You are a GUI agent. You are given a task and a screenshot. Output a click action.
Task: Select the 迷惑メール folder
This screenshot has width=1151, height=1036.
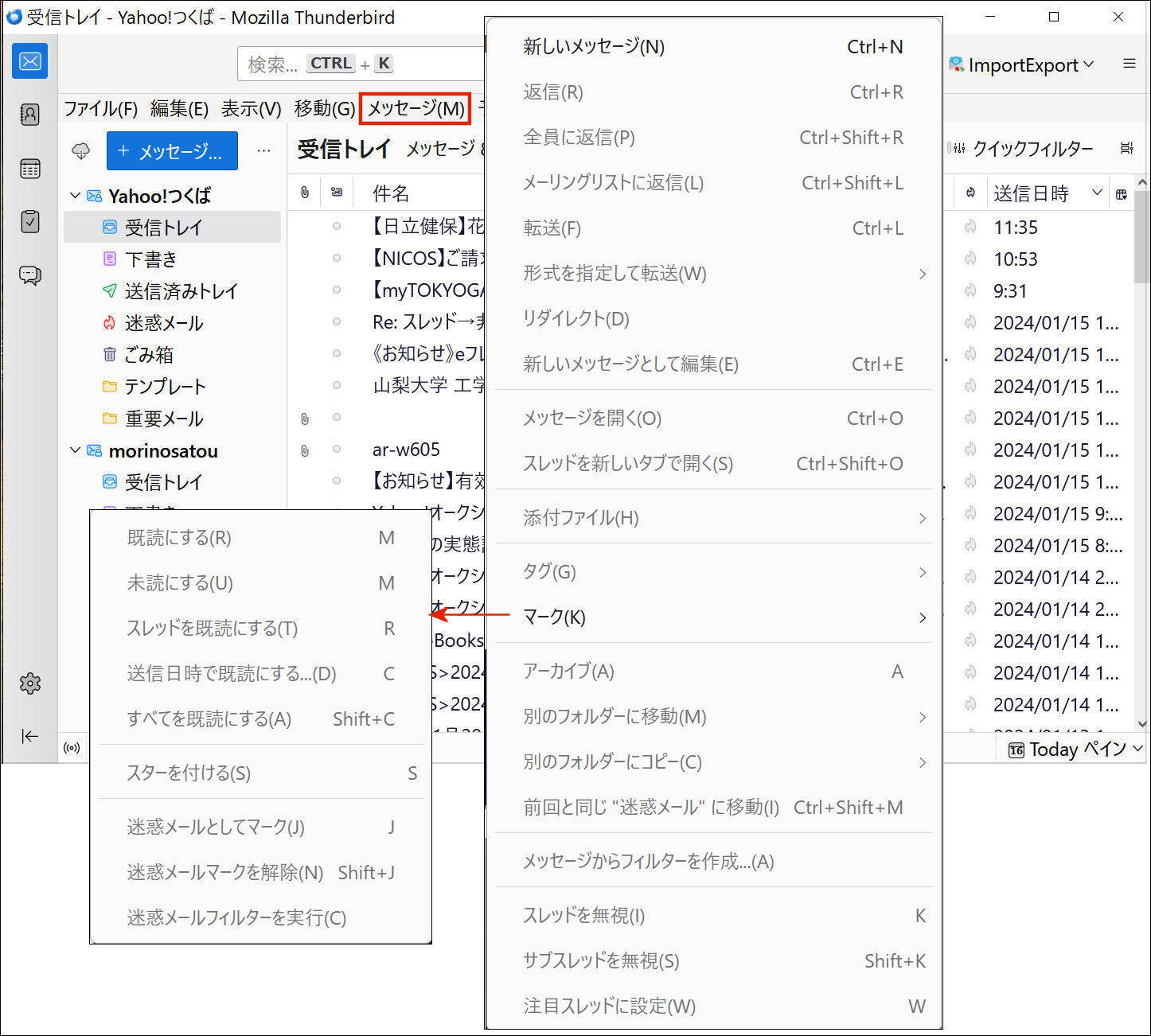pyautogui.click(x=163, y=323)
